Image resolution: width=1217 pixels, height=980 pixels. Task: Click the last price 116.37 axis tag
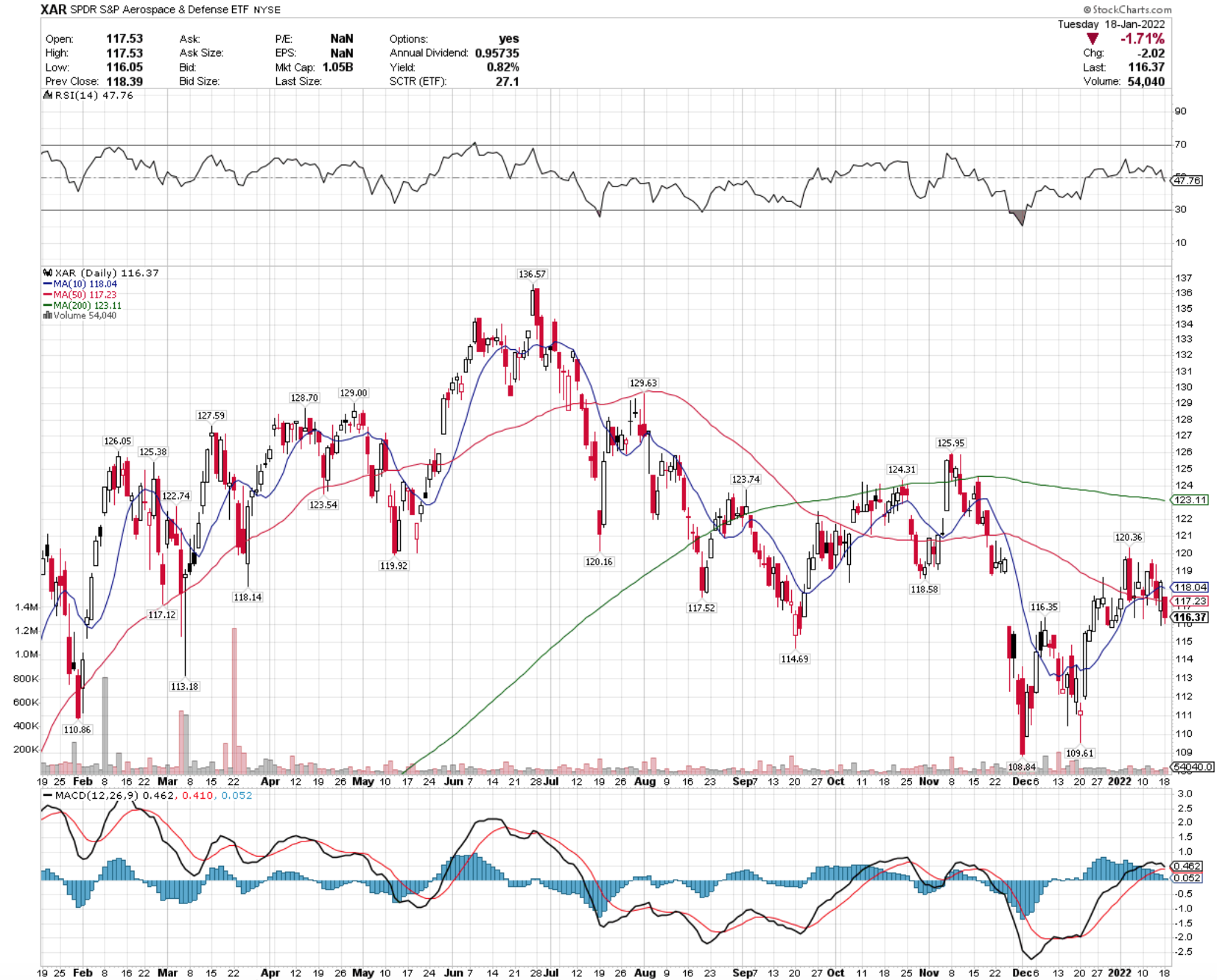[1190, 617]
